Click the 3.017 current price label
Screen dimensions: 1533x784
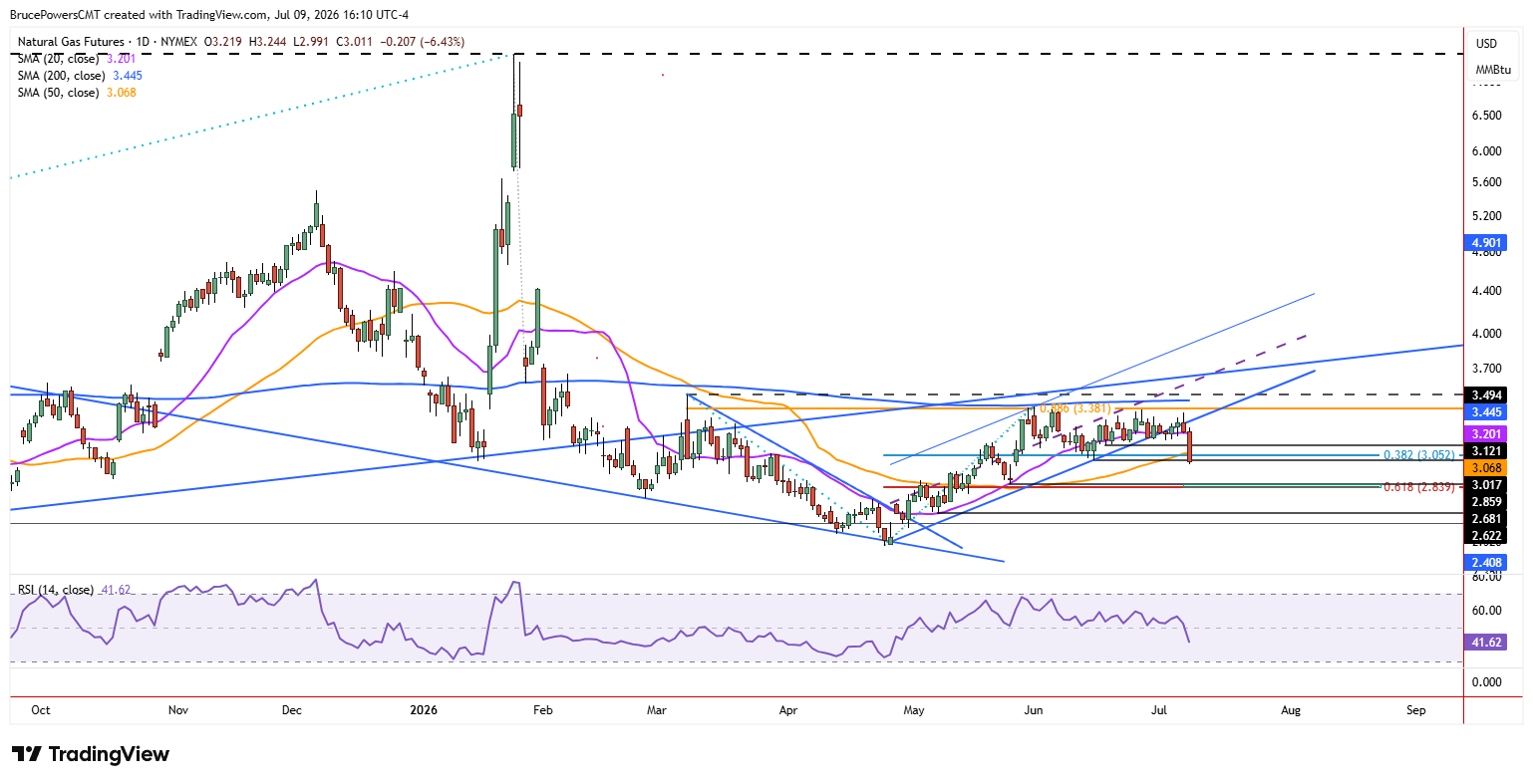pyautogui.click(x=1487, y=485)
